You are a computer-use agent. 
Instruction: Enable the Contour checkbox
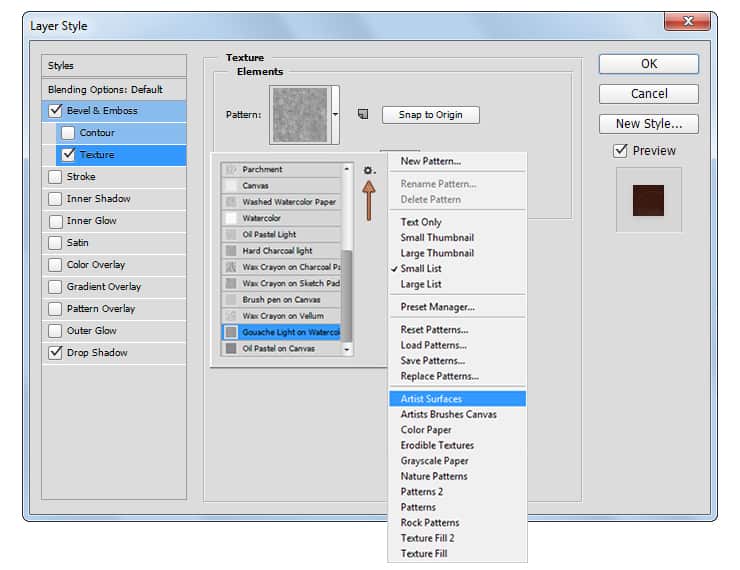[x=68, y=133]
